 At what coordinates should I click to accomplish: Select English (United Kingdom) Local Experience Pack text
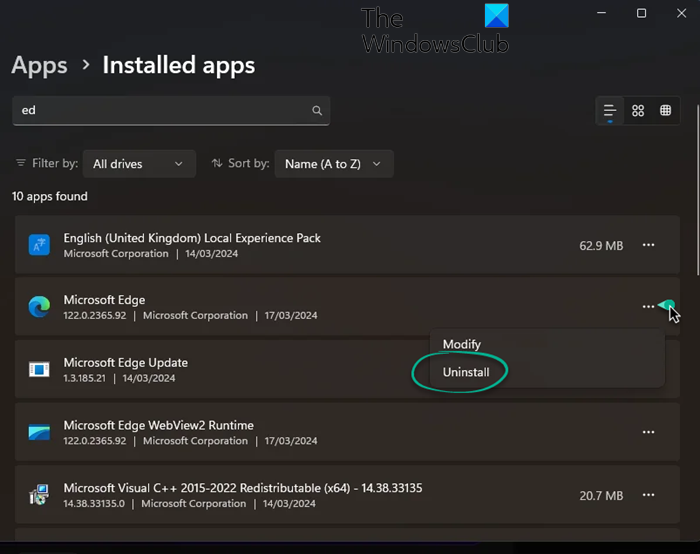pos(192,238)
